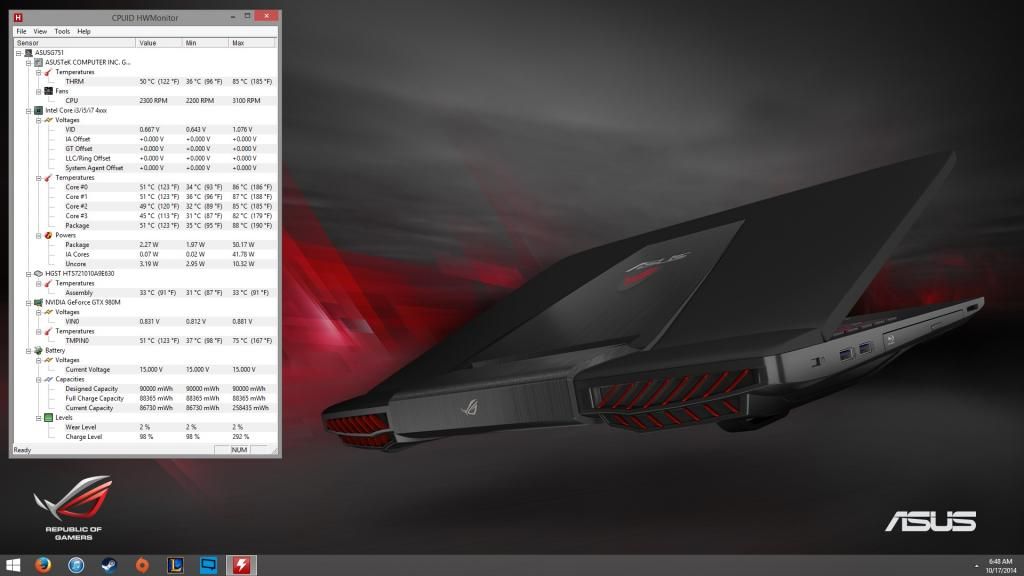The image size is (1024, 576).
Task: Collapse the Intel Core i3/i5/i7 node
Action: (x=29, y=111)
